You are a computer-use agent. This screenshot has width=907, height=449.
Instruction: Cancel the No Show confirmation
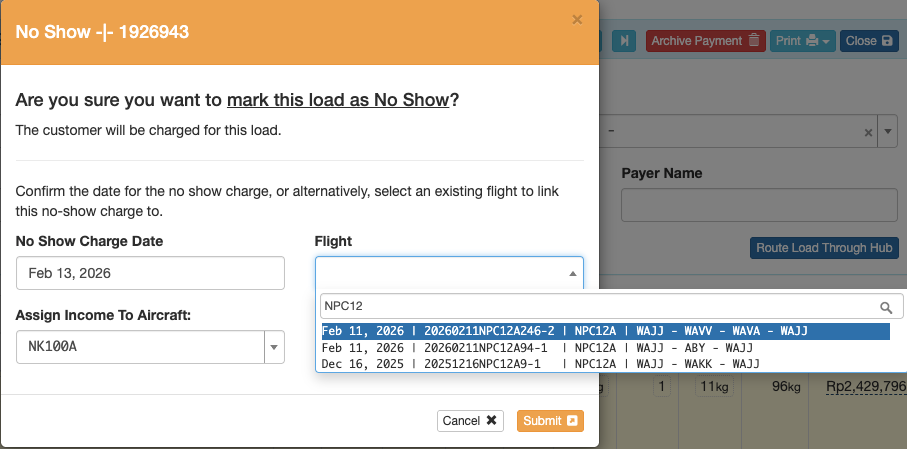click(470, 421)
